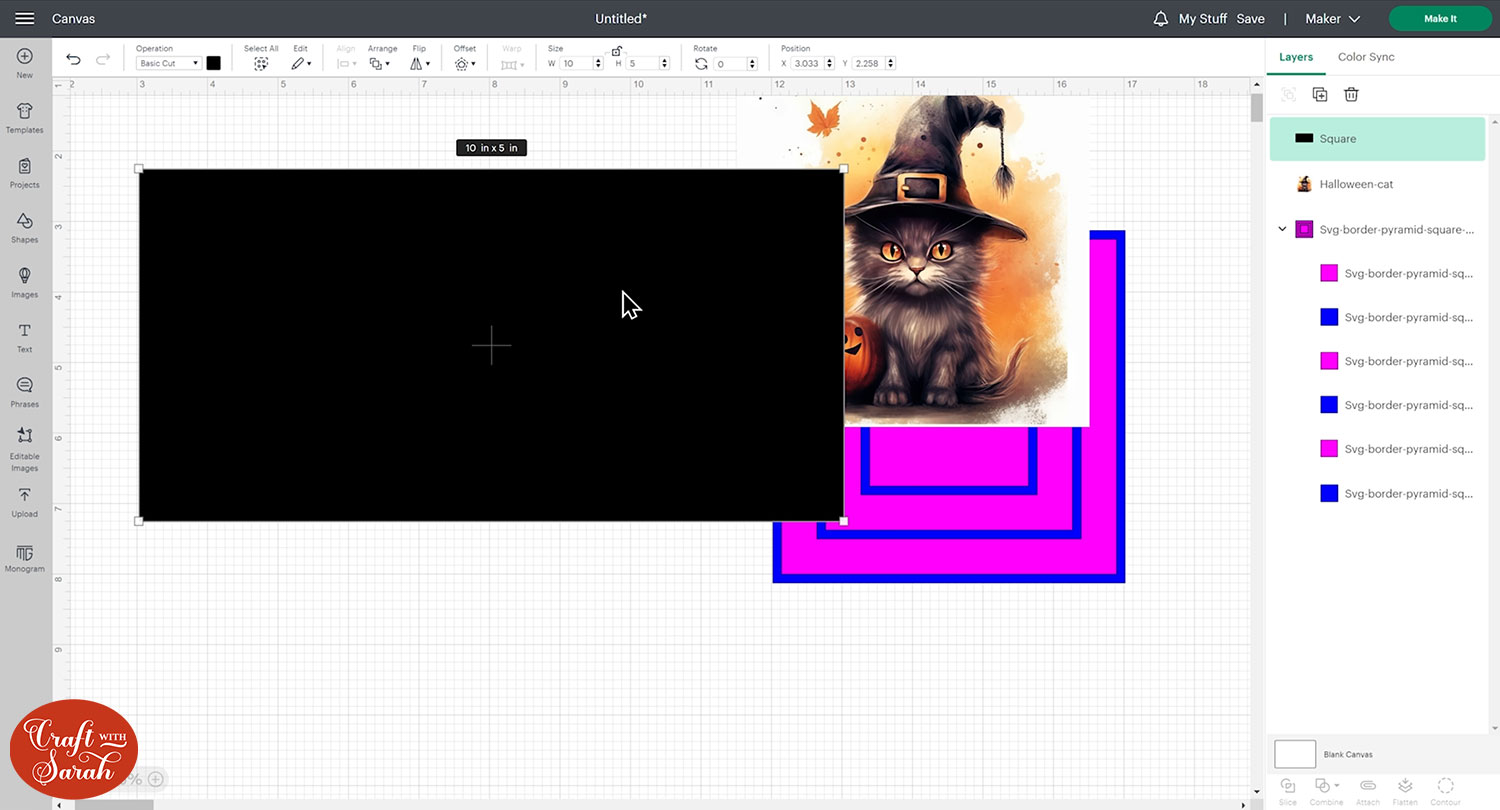
Task: Select the Square layer
Action: pyautogui.click(x=1377, y=139)
